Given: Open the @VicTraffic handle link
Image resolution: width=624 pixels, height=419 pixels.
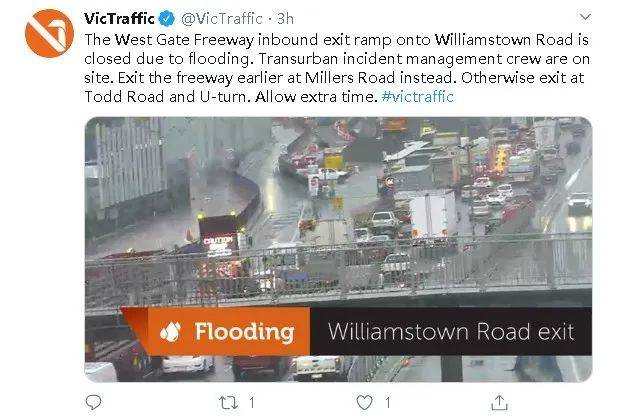Looking at the screenshot, I should (222, 19).
